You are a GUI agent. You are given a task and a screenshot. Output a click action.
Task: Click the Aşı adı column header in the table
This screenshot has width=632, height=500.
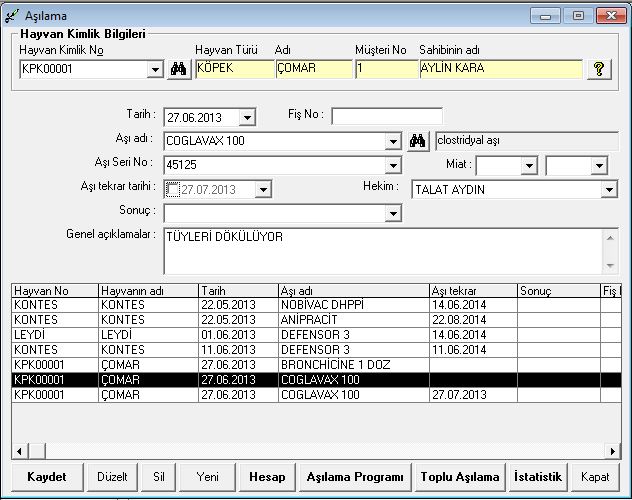coord(354,290)
